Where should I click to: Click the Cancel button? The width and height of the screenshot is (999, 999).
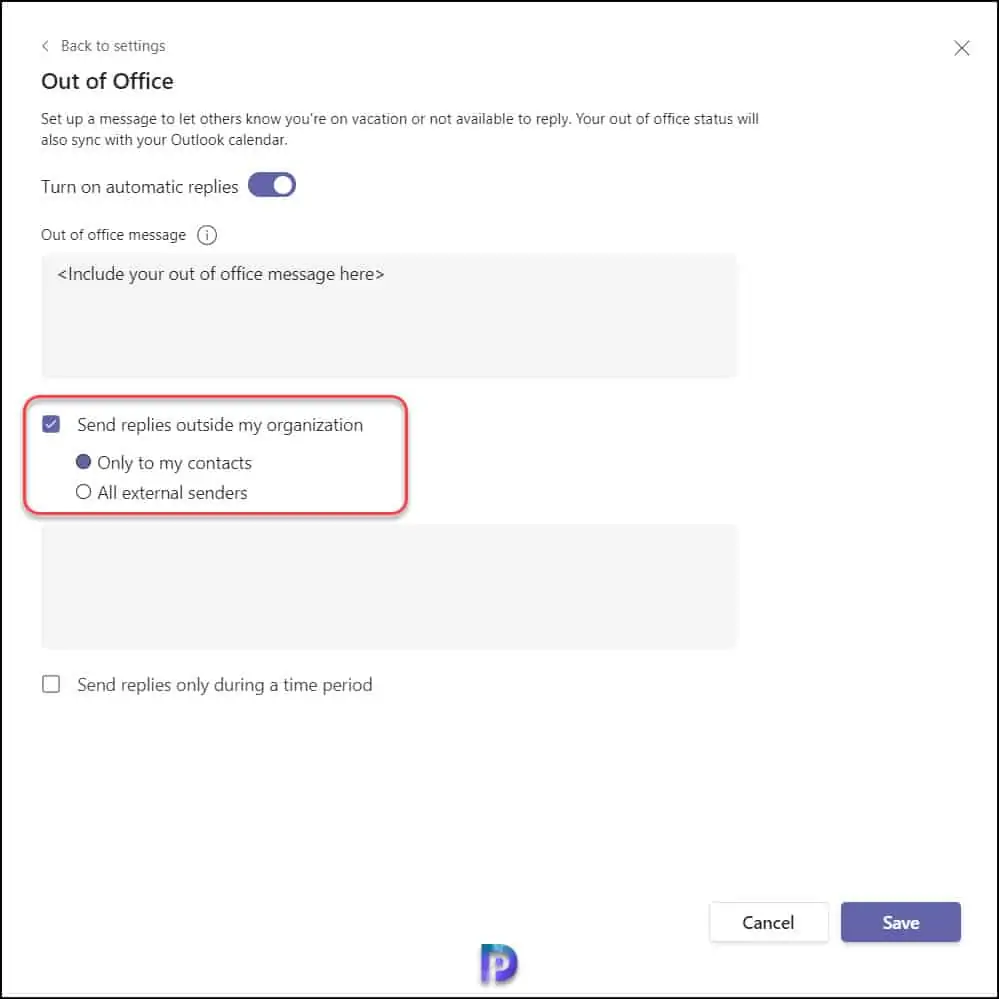768,922
